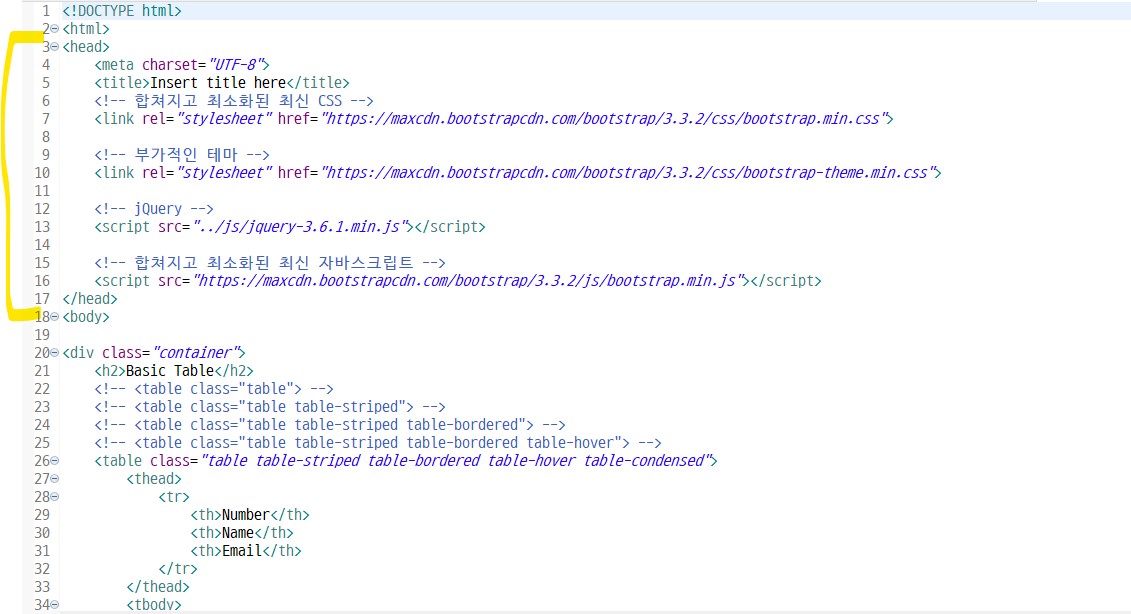
Task: Click line number 1 in the gutter
Action: point(46,11)
